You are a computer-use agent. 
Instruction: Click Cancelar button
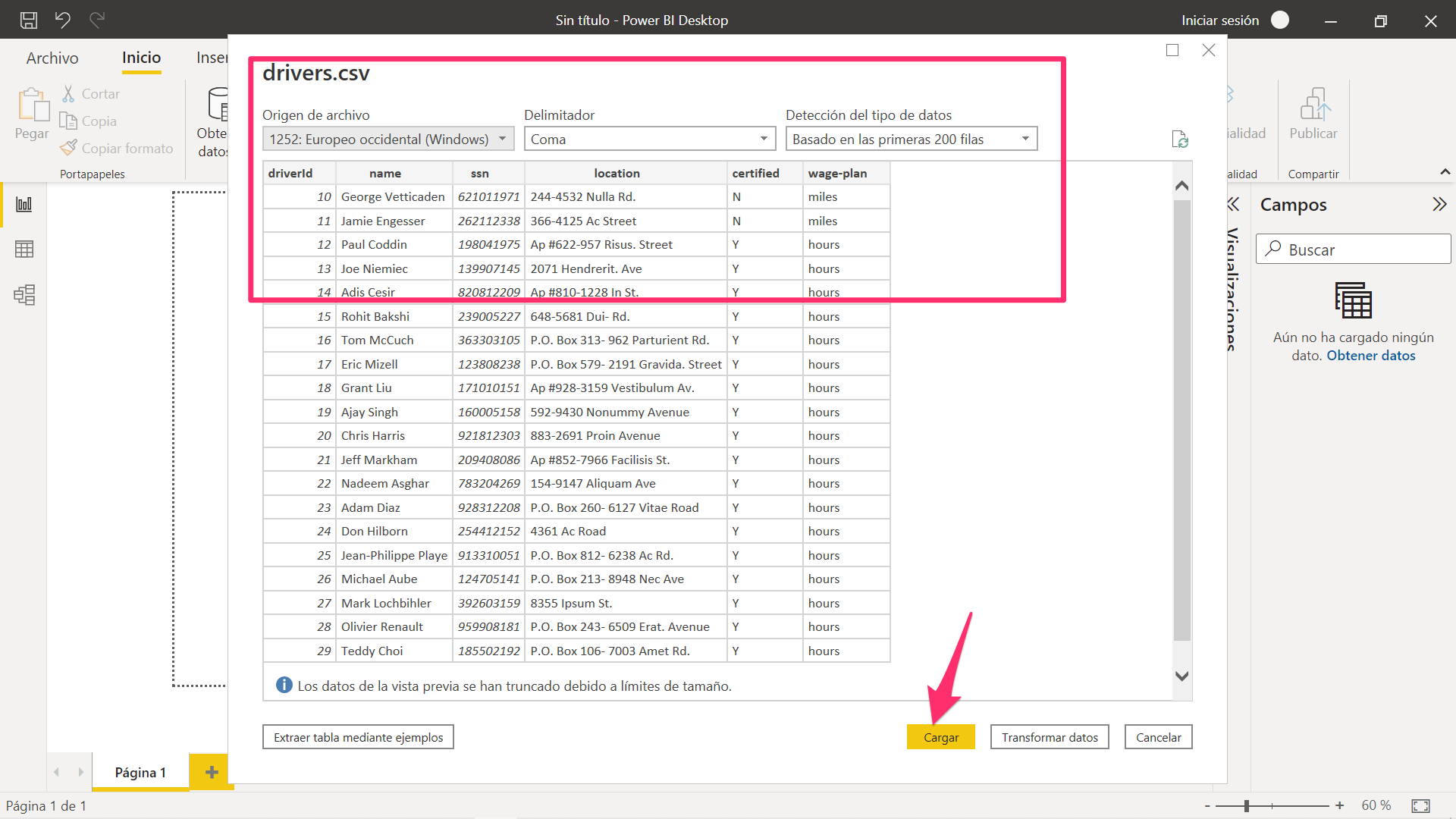point(1158,737)
